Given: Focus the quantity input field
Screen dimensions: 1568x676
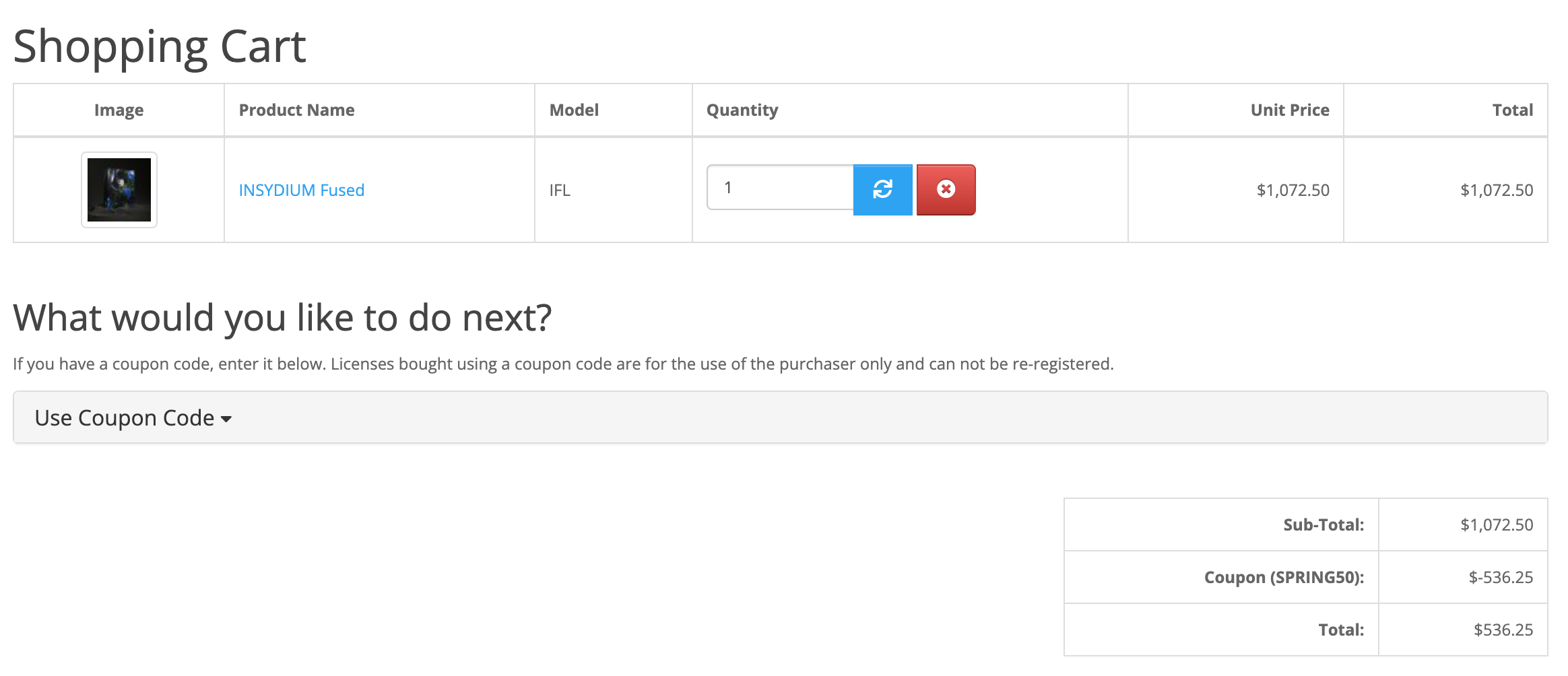Looking at the screenshot, I should (x=780, y=187).
